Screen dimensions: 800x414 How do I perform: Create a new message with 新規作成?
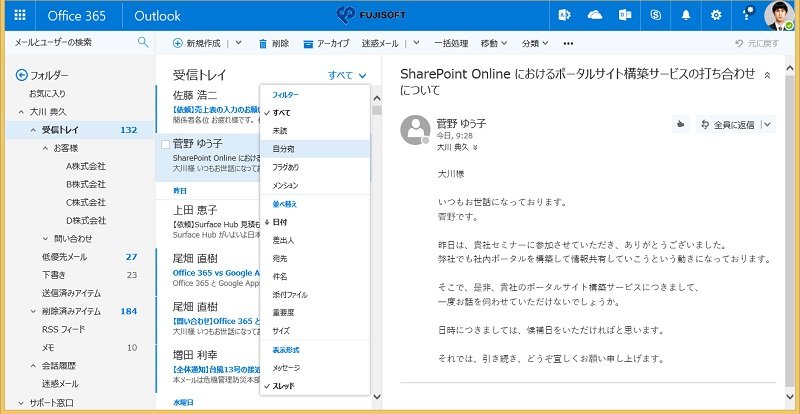coord(197,43)
